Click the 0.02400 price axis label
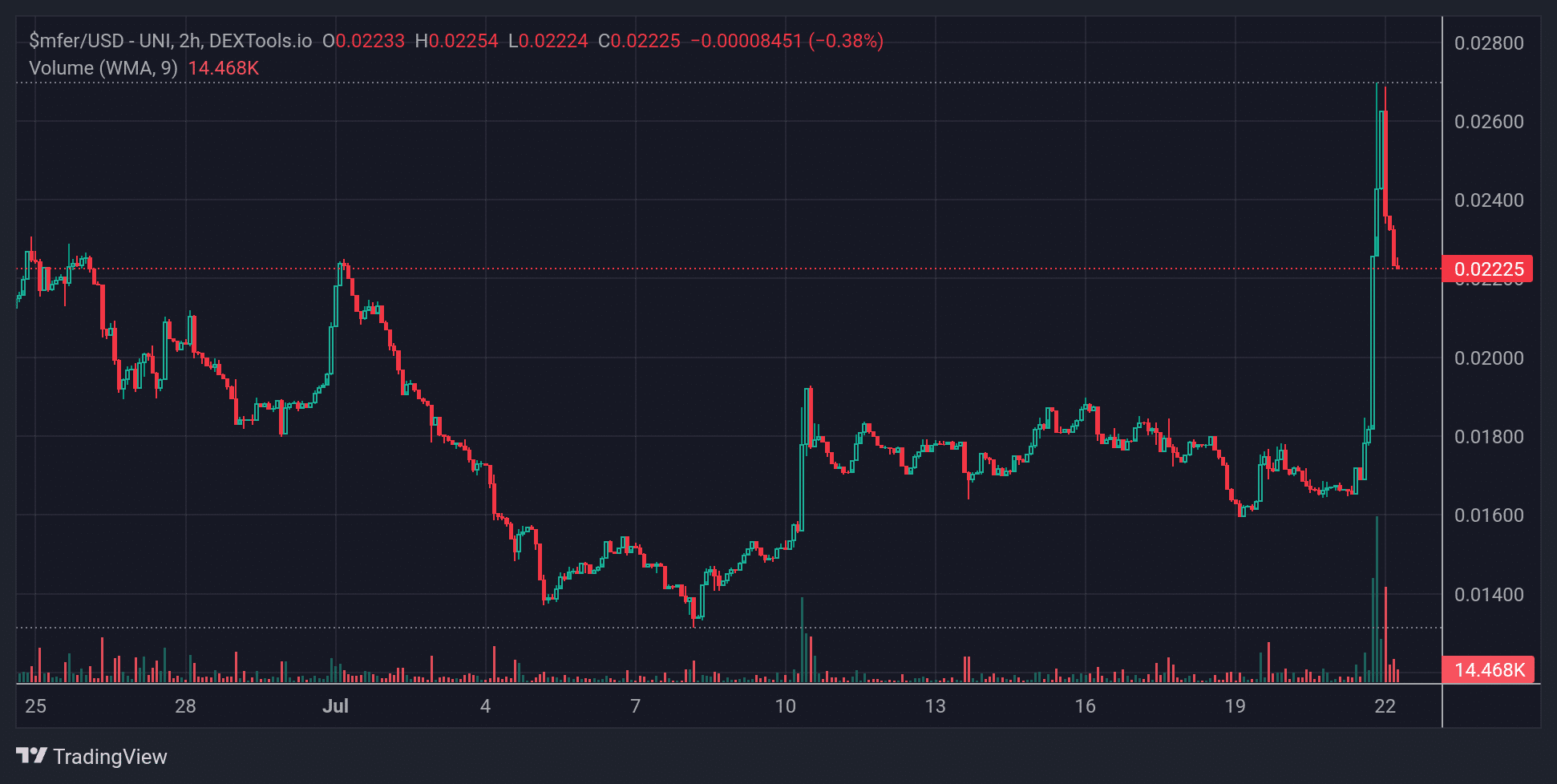This screenshot has width=1557, height=784. (1489, 200)
